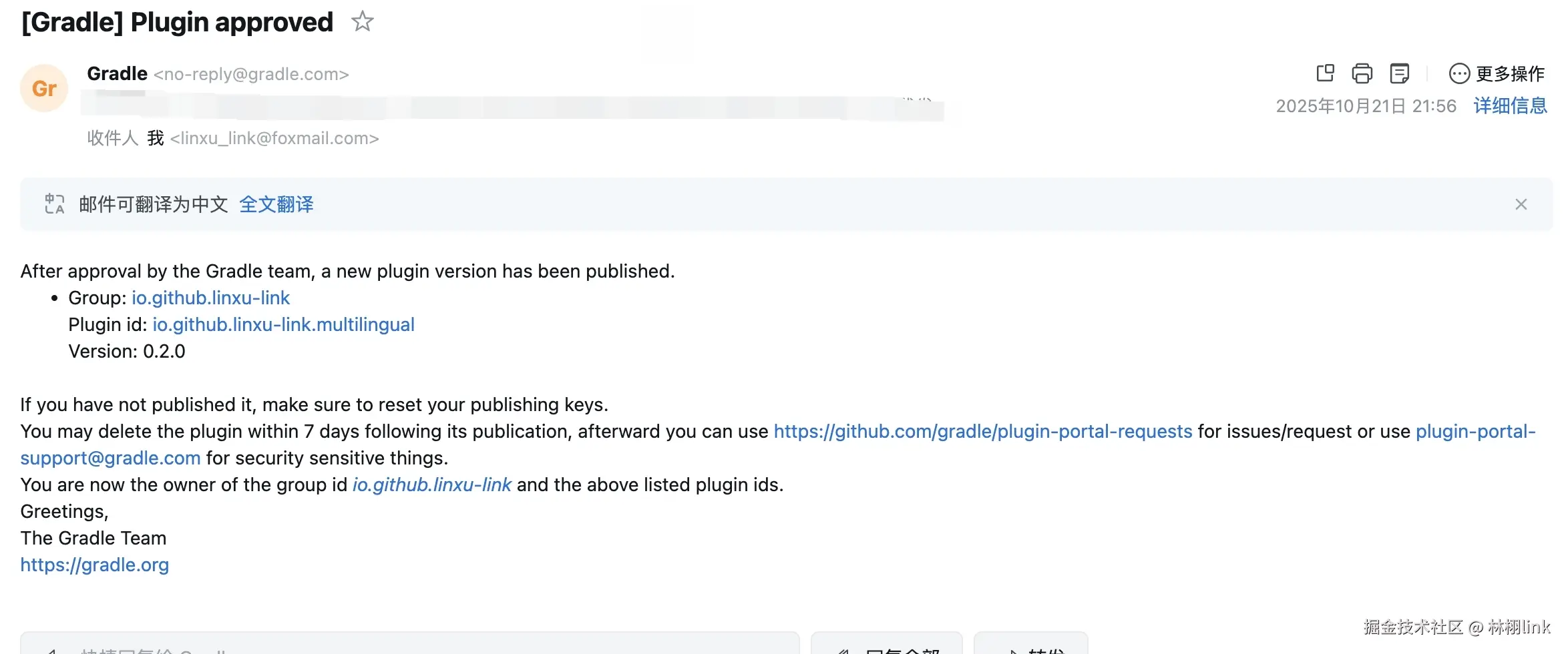Open the io.github.linxu-link.multilingual plugin id link
The image size is (1568, 654).
tap(283, 324)
